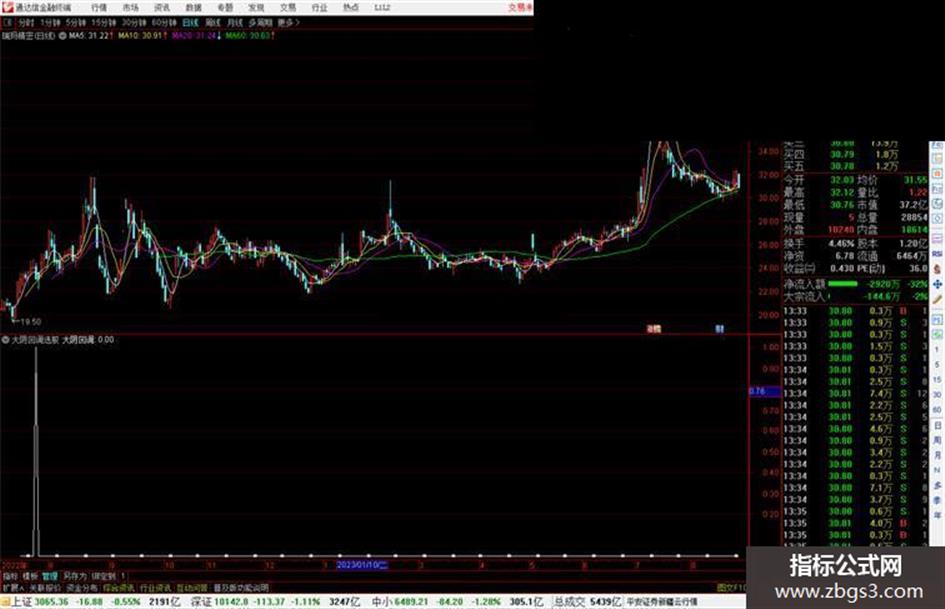Click the settings circle beside the stock name
Screen dimensions: 945x609
pyautogui.click(x=62, y=36)
